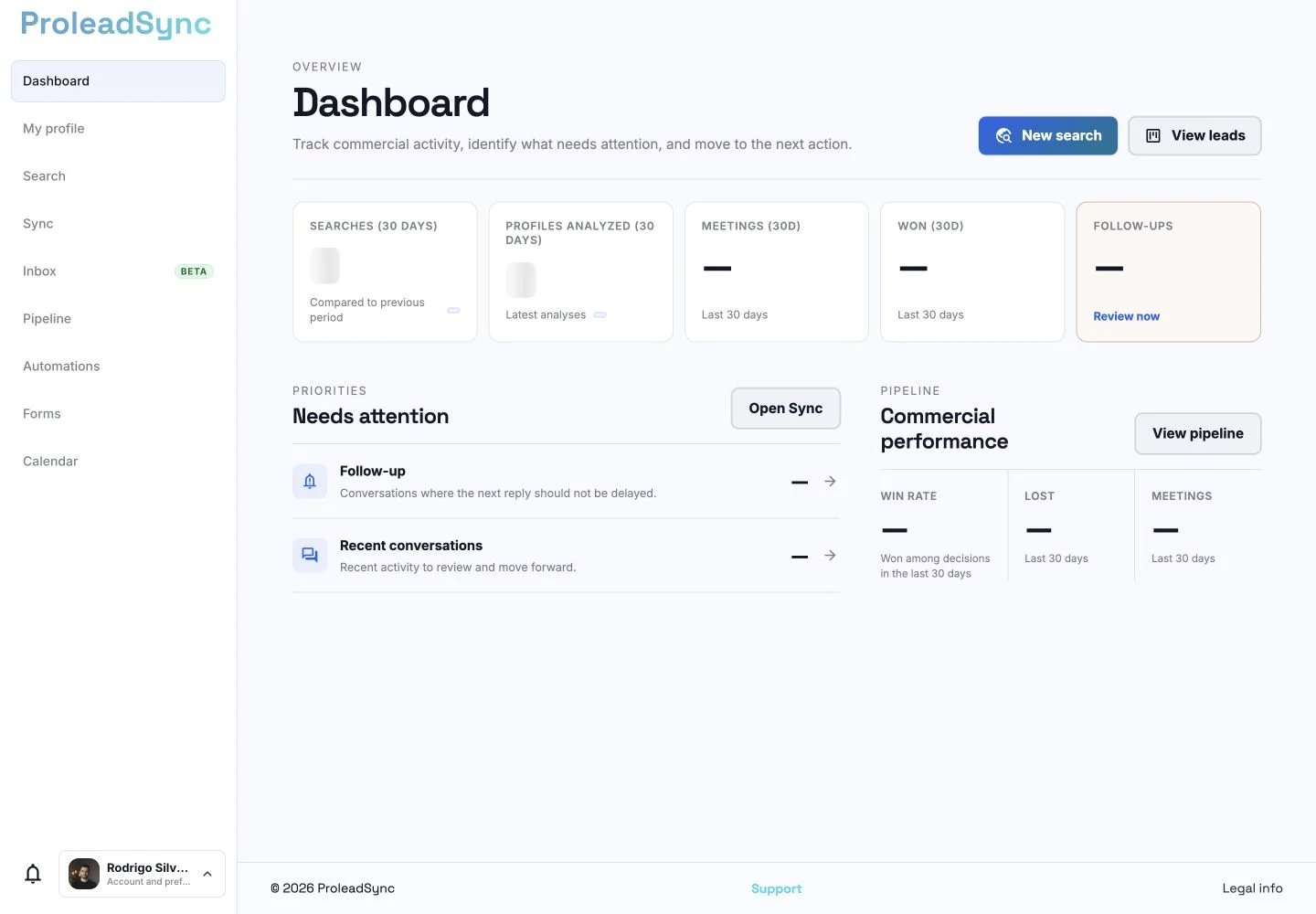Click the © 2026 ProleadSync footer text

pyautogui.click(x=333, y=888)
